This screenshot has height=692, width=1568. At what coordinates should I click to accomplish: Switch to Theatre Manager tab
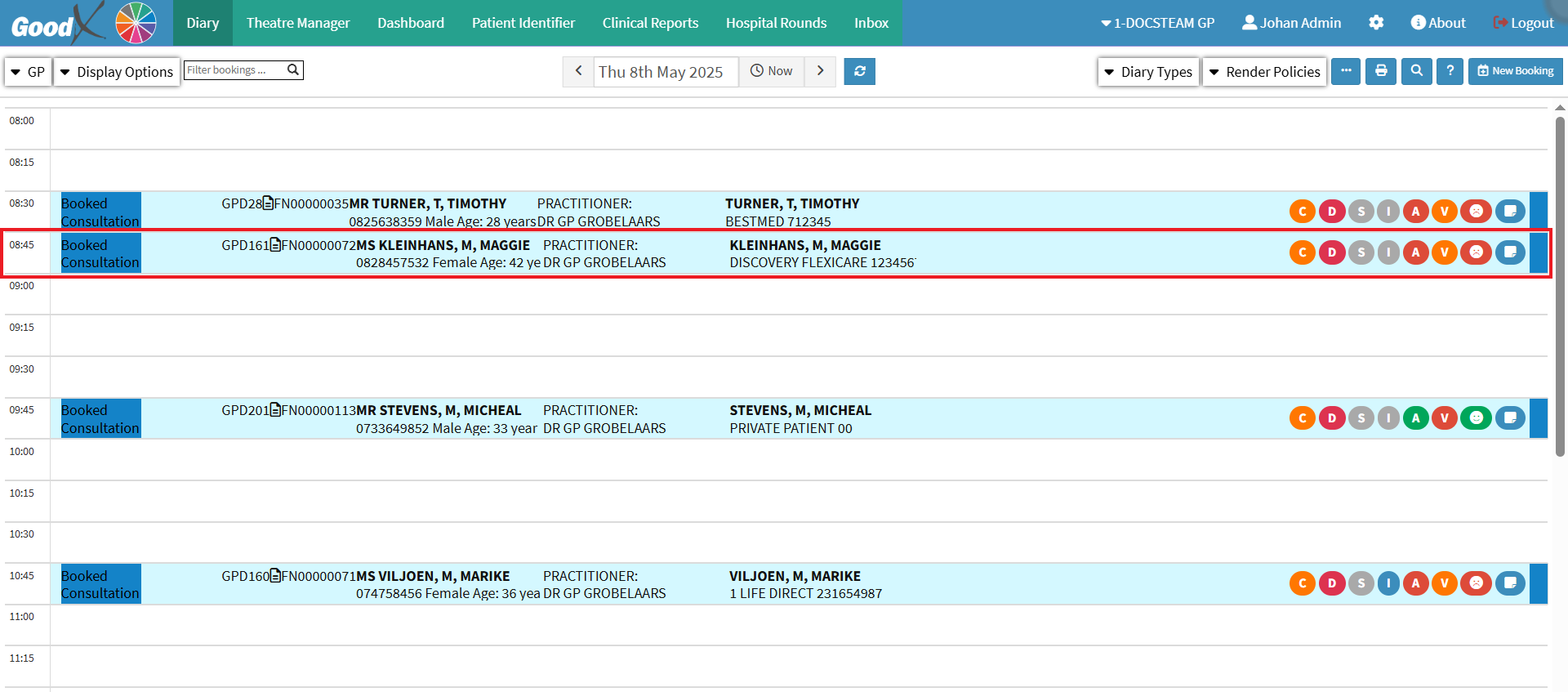[x=298, y=23]
